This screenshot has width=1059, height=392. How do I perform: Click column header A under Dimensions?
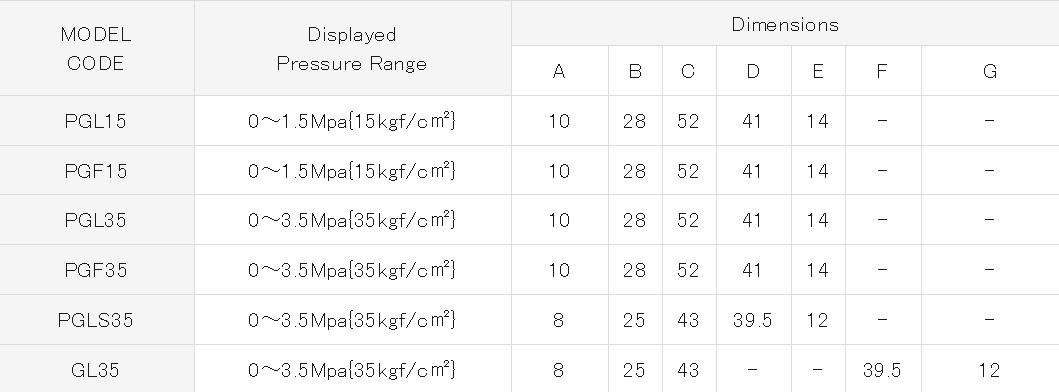559,72
